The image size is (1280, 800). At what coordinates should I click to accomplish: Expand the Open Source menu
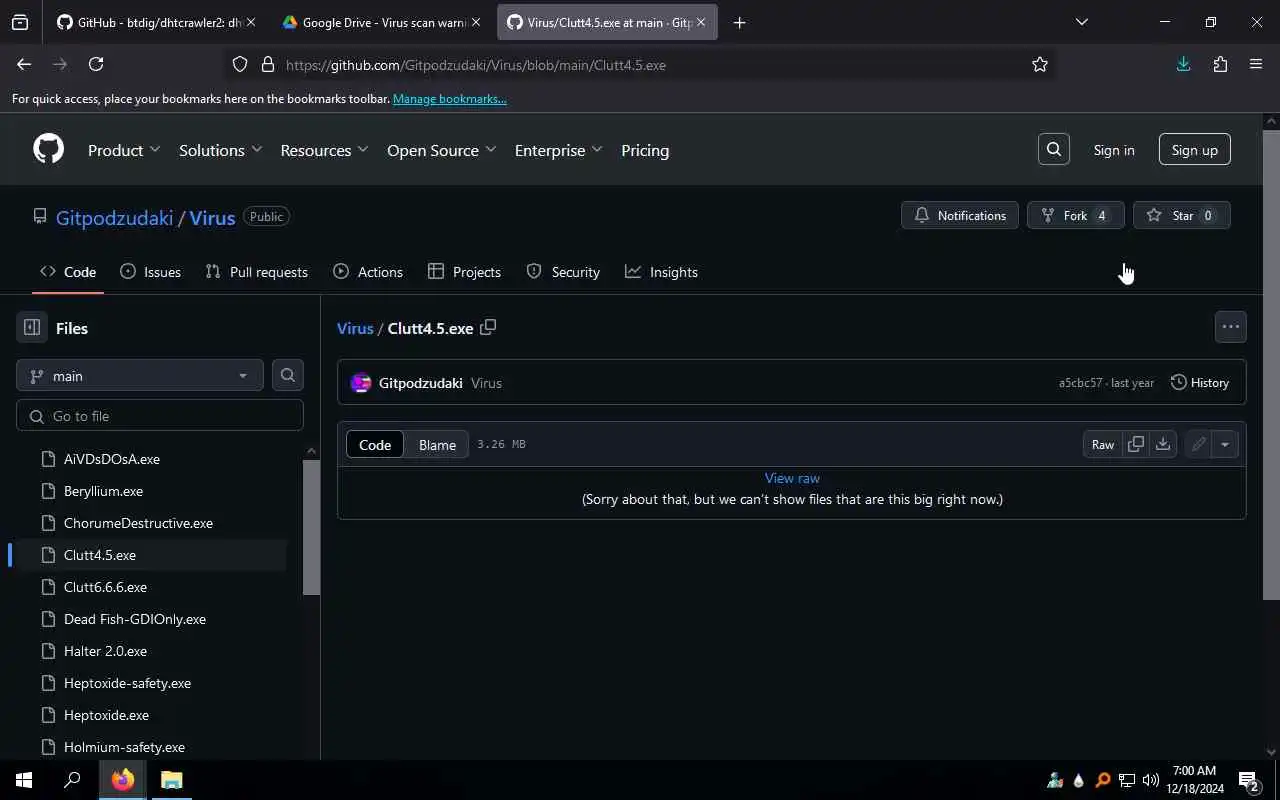click(442, 150)
